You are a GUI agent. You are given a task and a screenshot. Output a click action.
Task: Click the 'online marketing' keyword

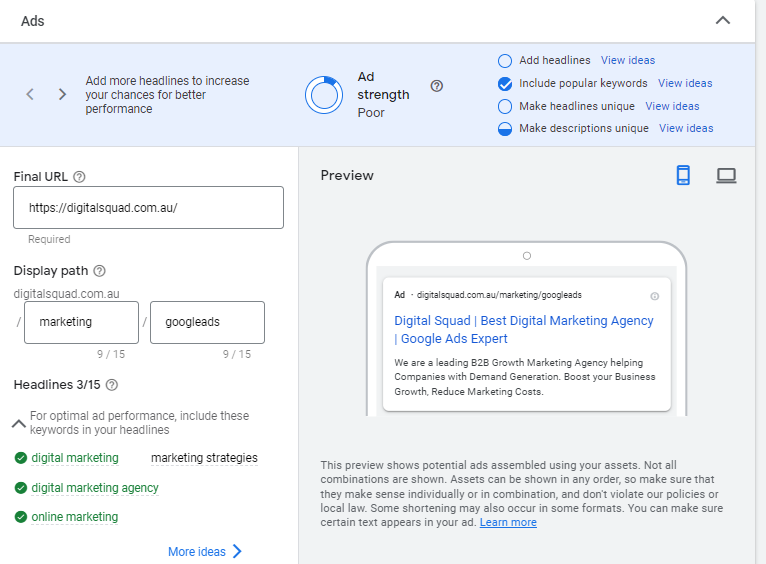pyautogui.click(x=75, y=516)
